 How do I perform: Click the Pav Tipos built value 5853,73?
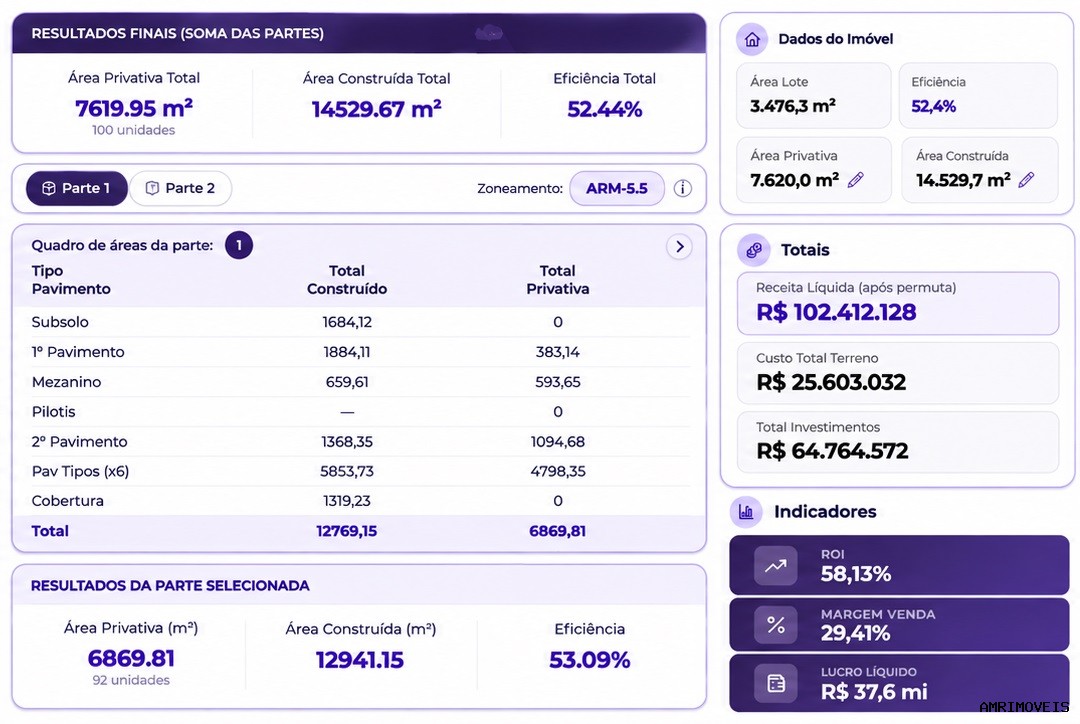coord(346,471)
